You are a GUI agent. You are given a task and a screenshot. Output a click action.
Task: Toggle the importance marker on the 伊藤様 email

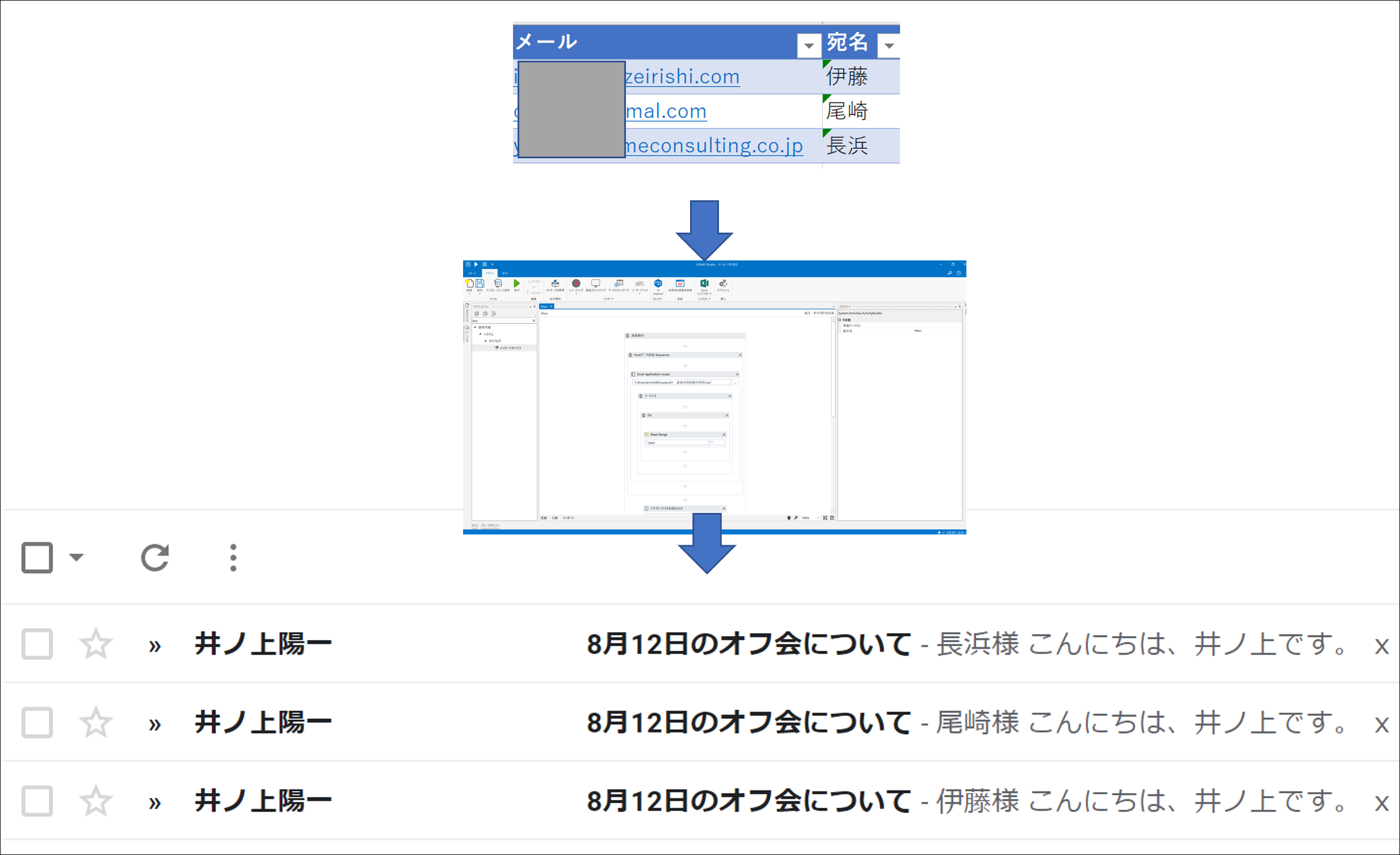pos(154,803)
